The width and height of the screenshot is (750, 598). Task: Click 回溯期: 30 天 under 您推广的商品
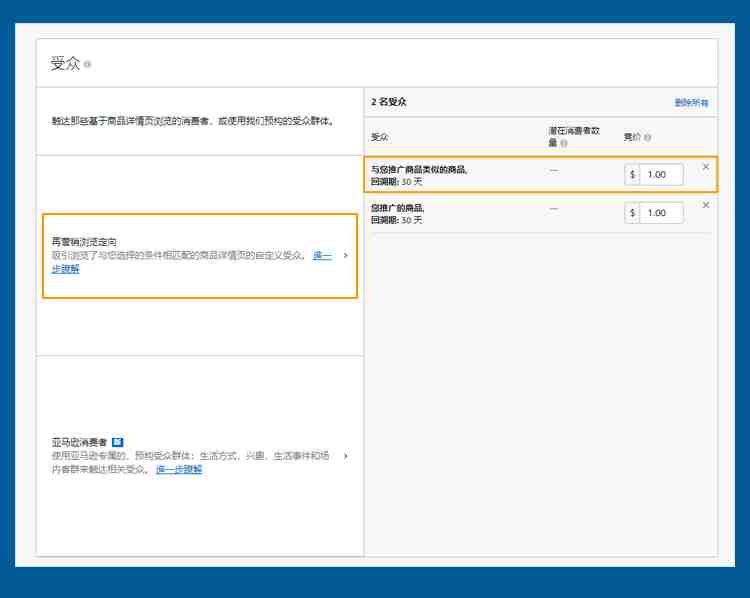[397, 220]
